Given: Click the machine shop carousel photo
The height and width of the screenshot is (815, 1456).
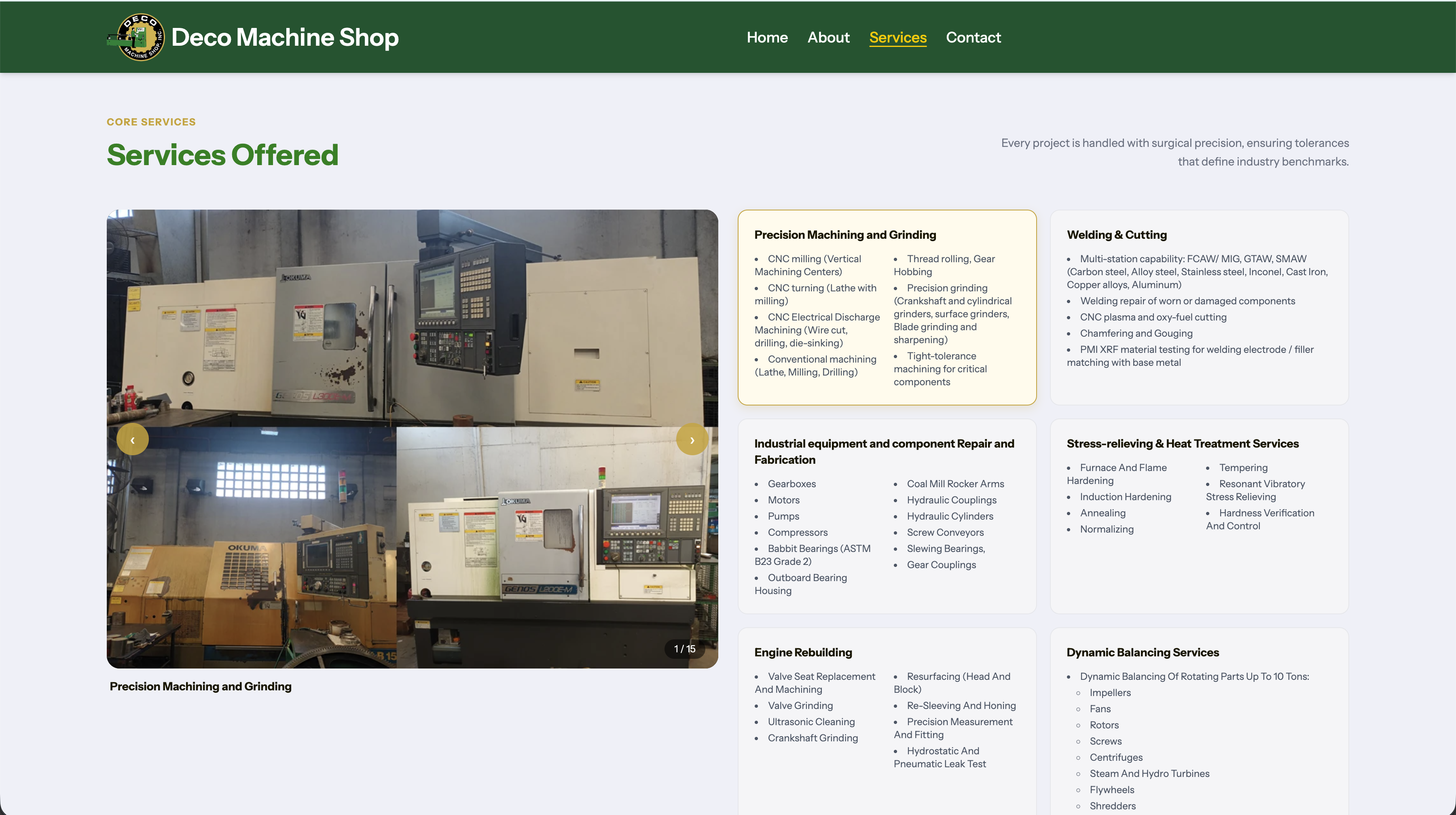Looking at the screenshot, I should [412, 439].
